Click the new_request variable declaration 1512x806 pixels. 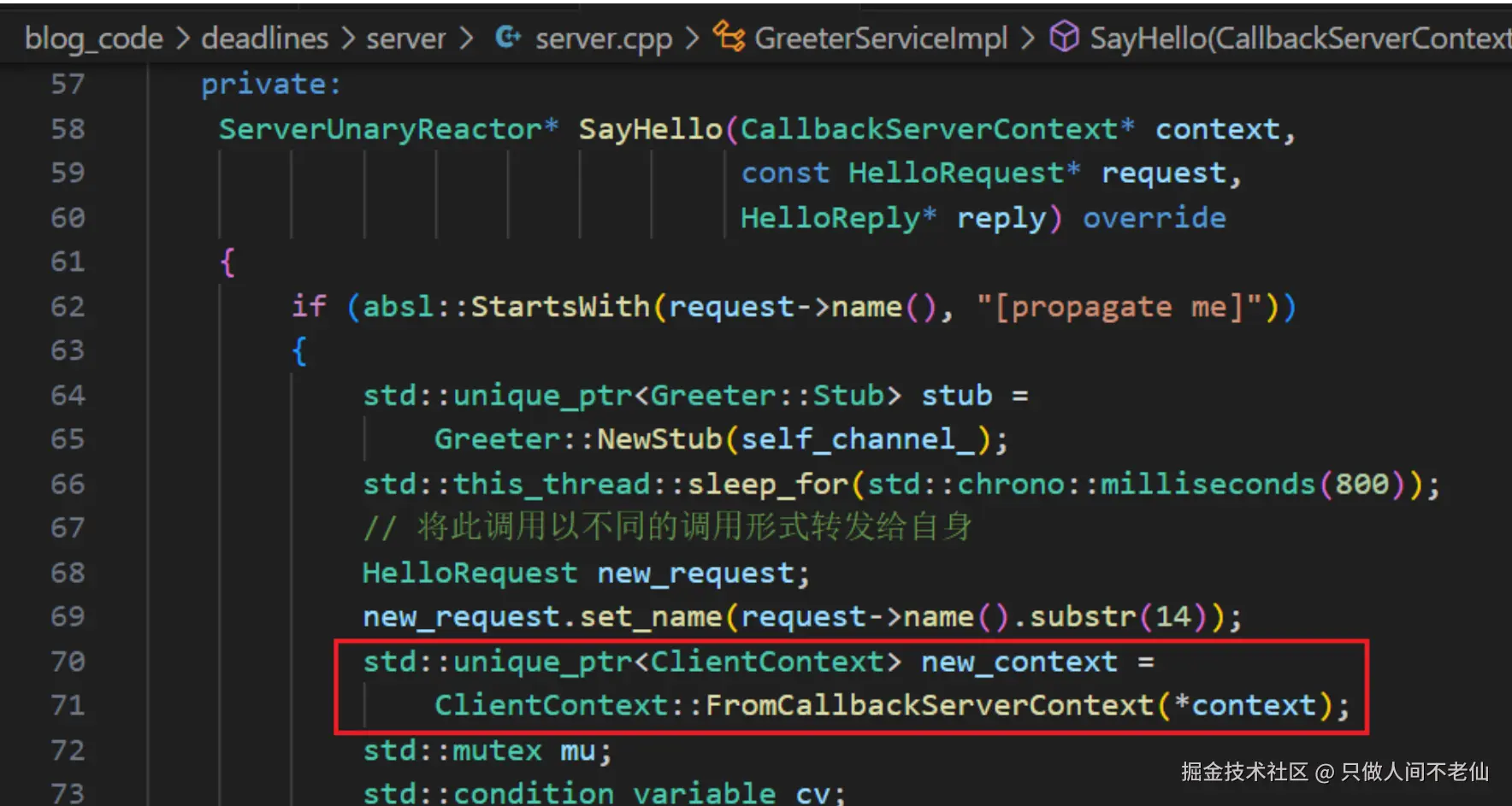pyautogui.click(x=695, y=574)
